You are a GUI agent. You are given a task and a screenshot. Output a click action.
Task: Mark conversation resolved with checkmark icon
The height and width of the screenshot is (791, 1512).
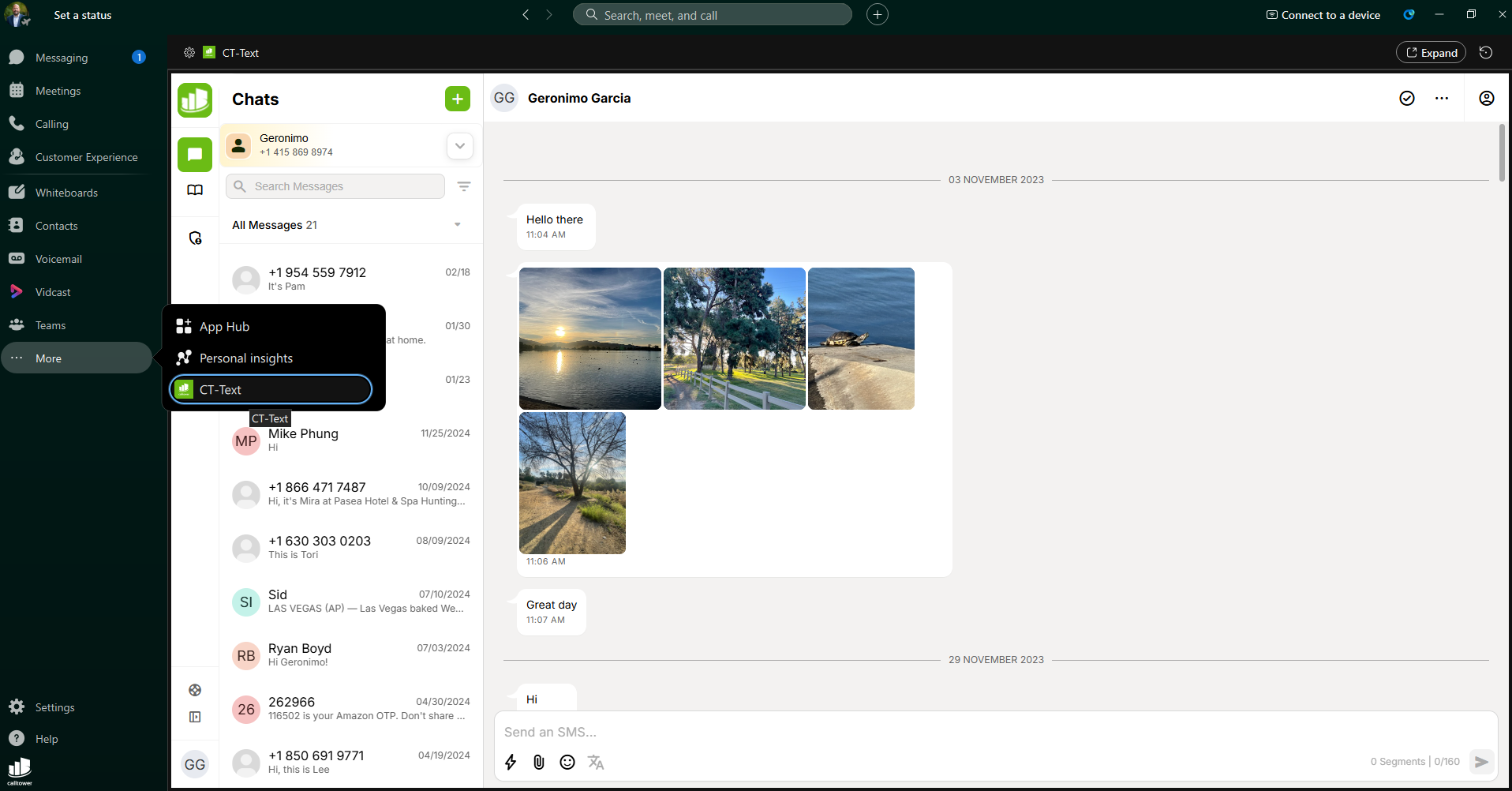pos(1406,98)
